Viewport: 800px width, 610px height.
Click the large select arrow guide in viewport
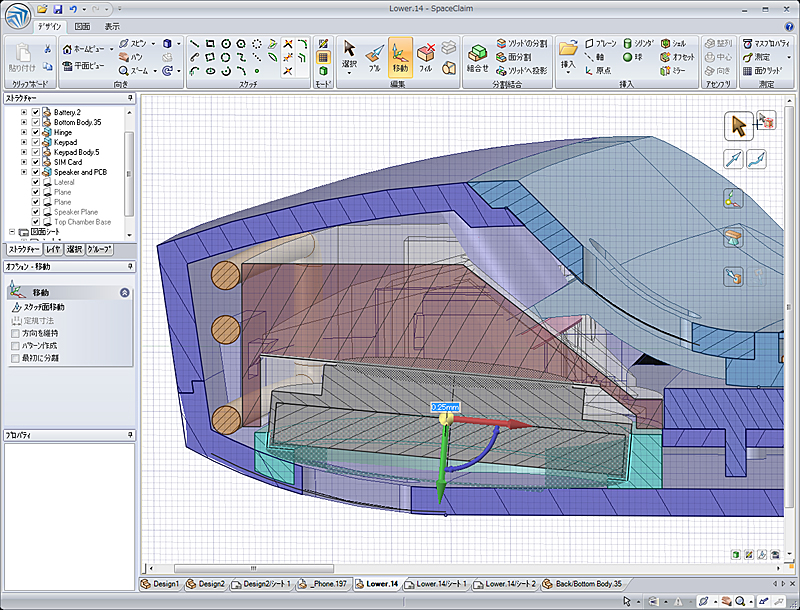[738, 126]
